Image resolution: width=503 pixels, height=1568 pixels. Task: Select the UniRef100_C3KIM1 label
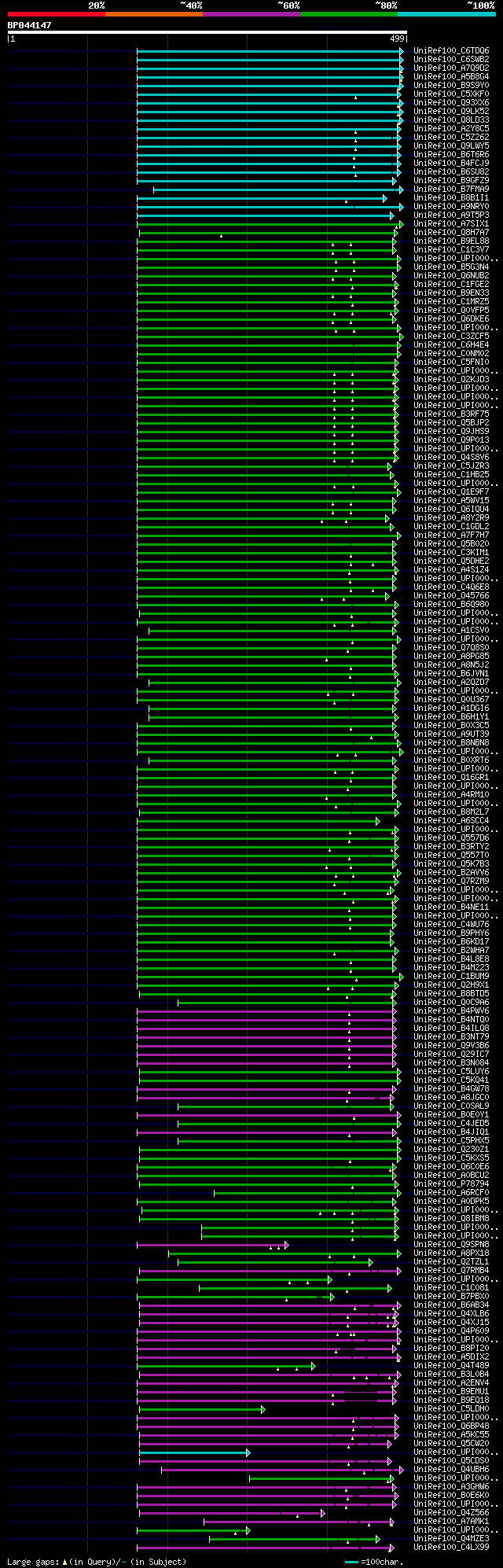[451, 552]
